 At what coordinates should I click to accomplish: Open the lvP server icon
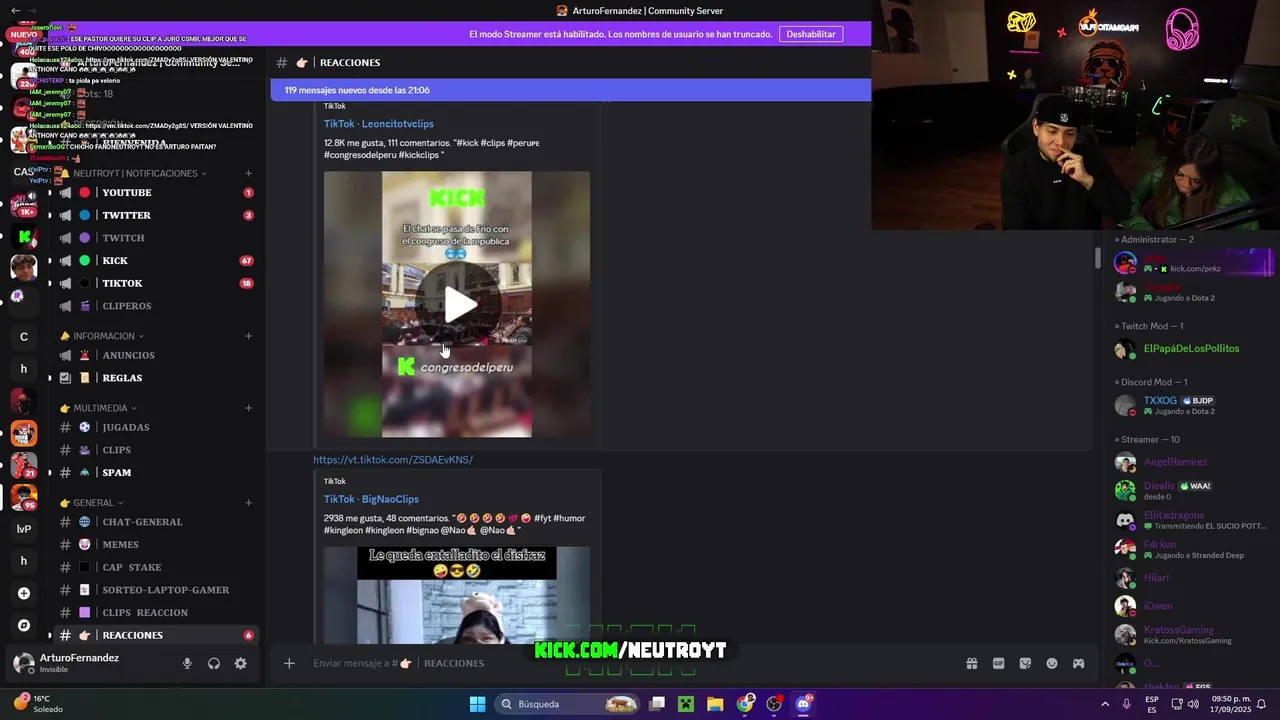tap(24, 529)
